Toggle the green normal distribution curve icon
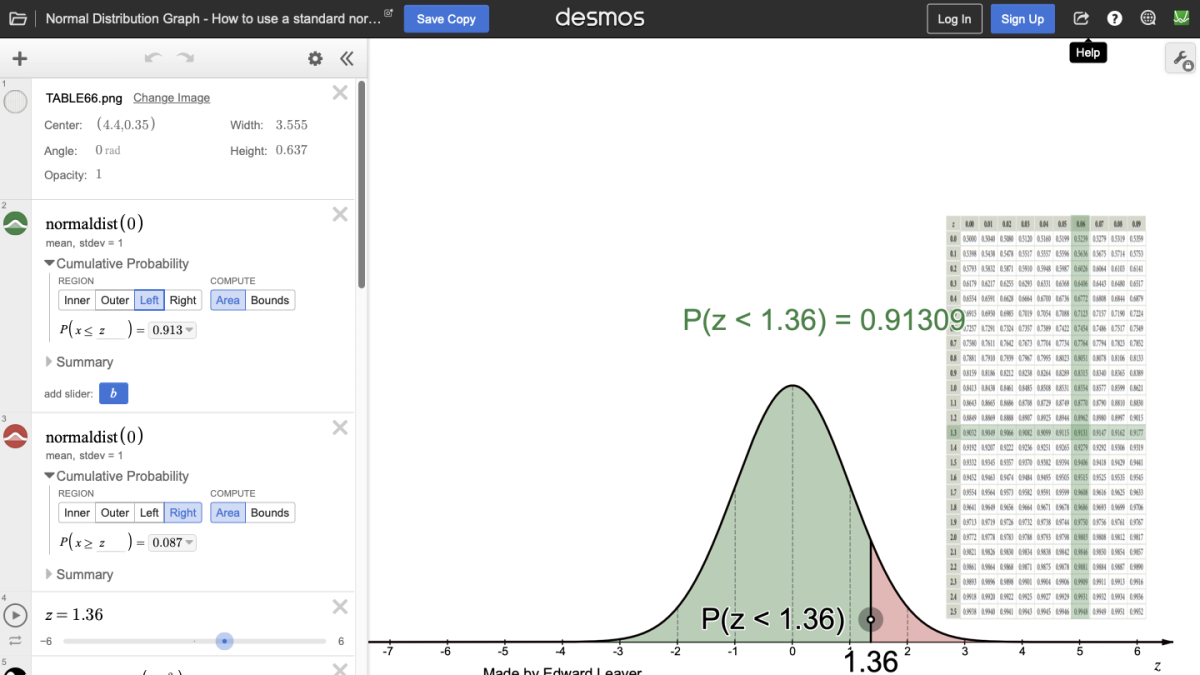1200x675 pixels. tap(16, 223)
